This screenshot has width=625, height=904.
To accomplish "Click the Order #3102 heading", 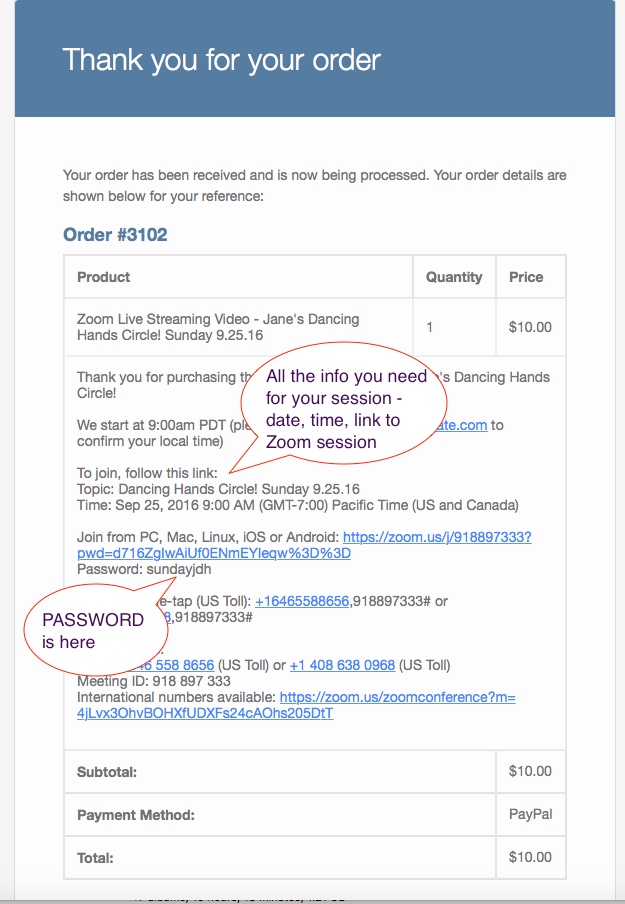I will [x=115, y=235].
